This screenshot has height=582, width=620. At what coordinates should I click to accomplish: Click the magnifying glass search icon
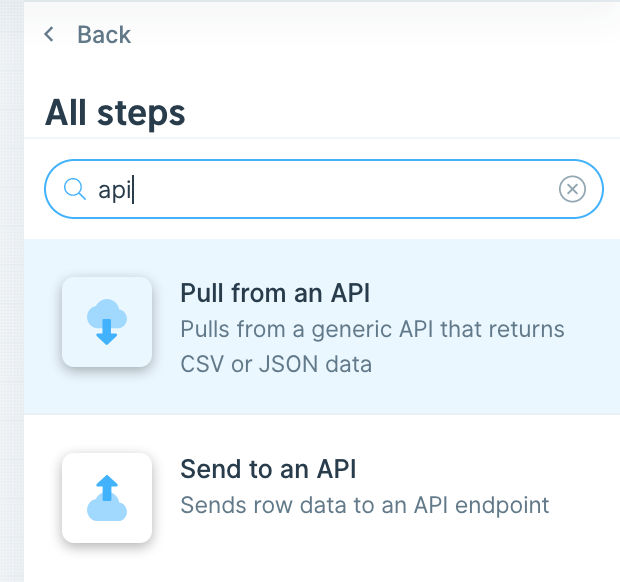click(x=74, y=189)
